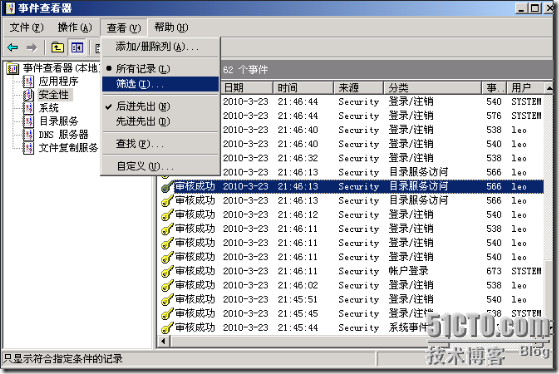This screenshot has height=374, width=559.
Task: Open the 帮助 (H) menu
Action: [x=171, y=27]
